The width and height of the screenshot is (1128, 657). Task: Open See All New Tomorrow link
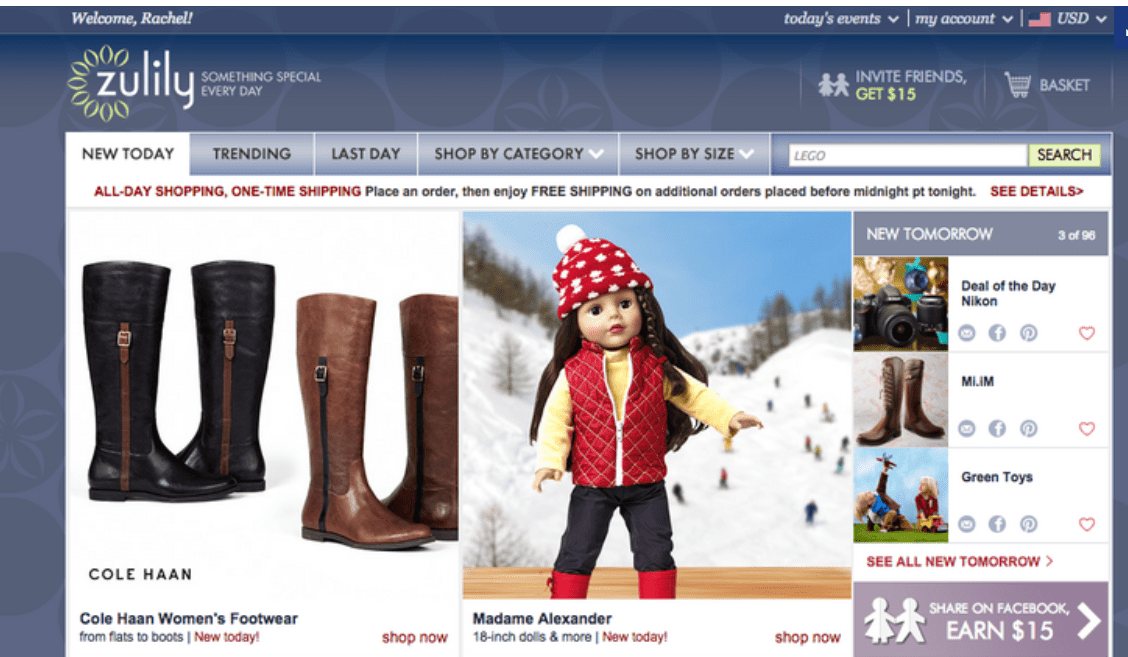click(x=960, y=561)
